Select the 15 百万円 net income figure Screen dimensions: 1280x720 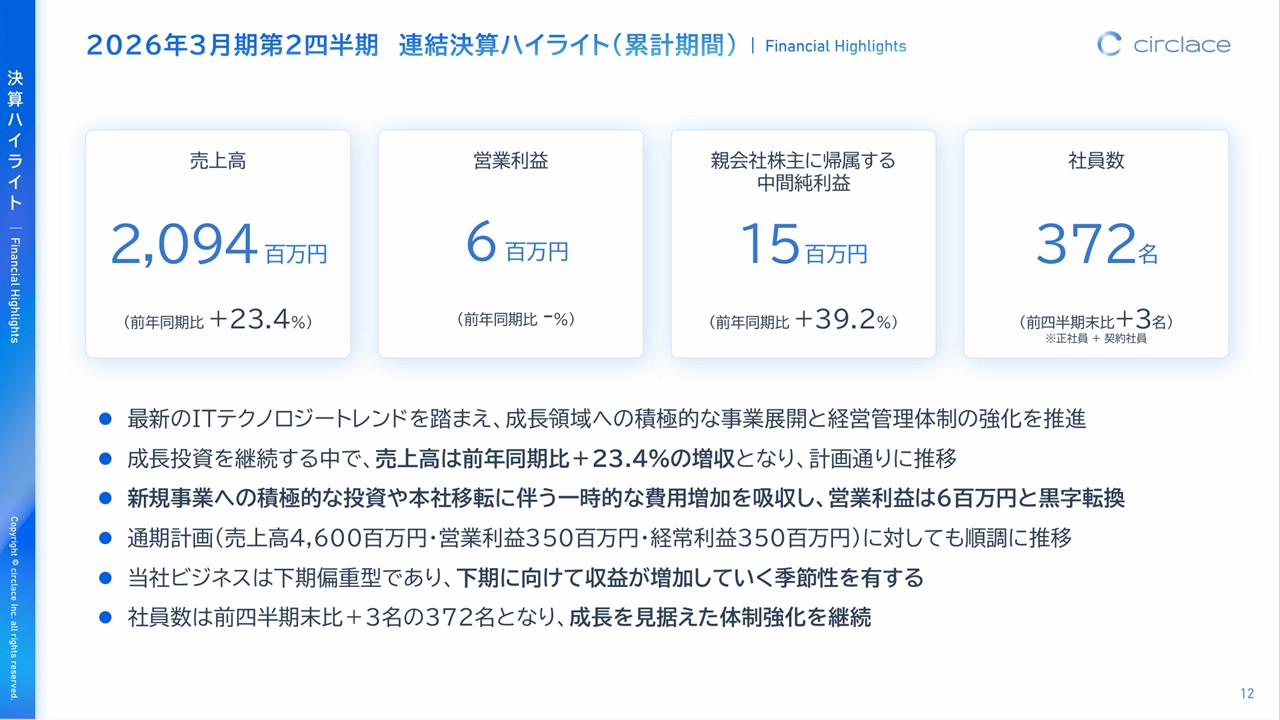coord(803,245)
